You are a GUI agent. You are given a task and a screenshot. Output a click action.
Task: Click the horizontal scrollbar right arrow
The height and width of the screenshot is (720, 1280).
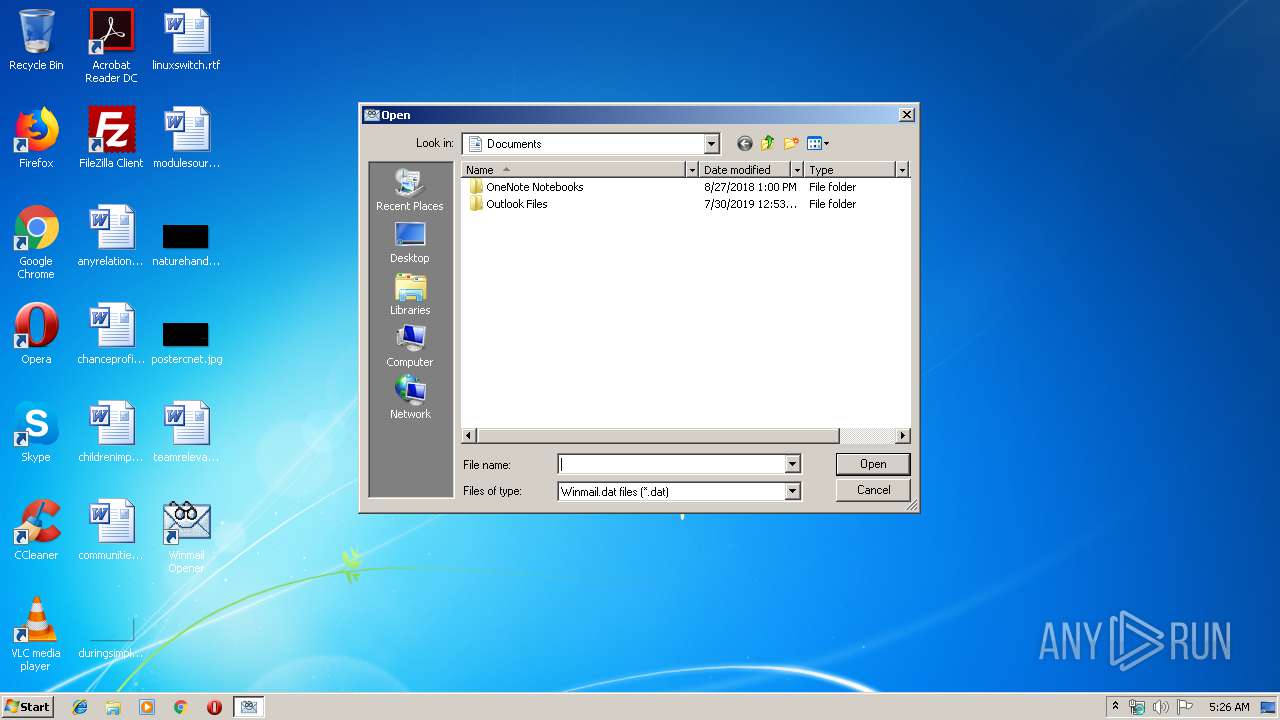pos(903,436)
